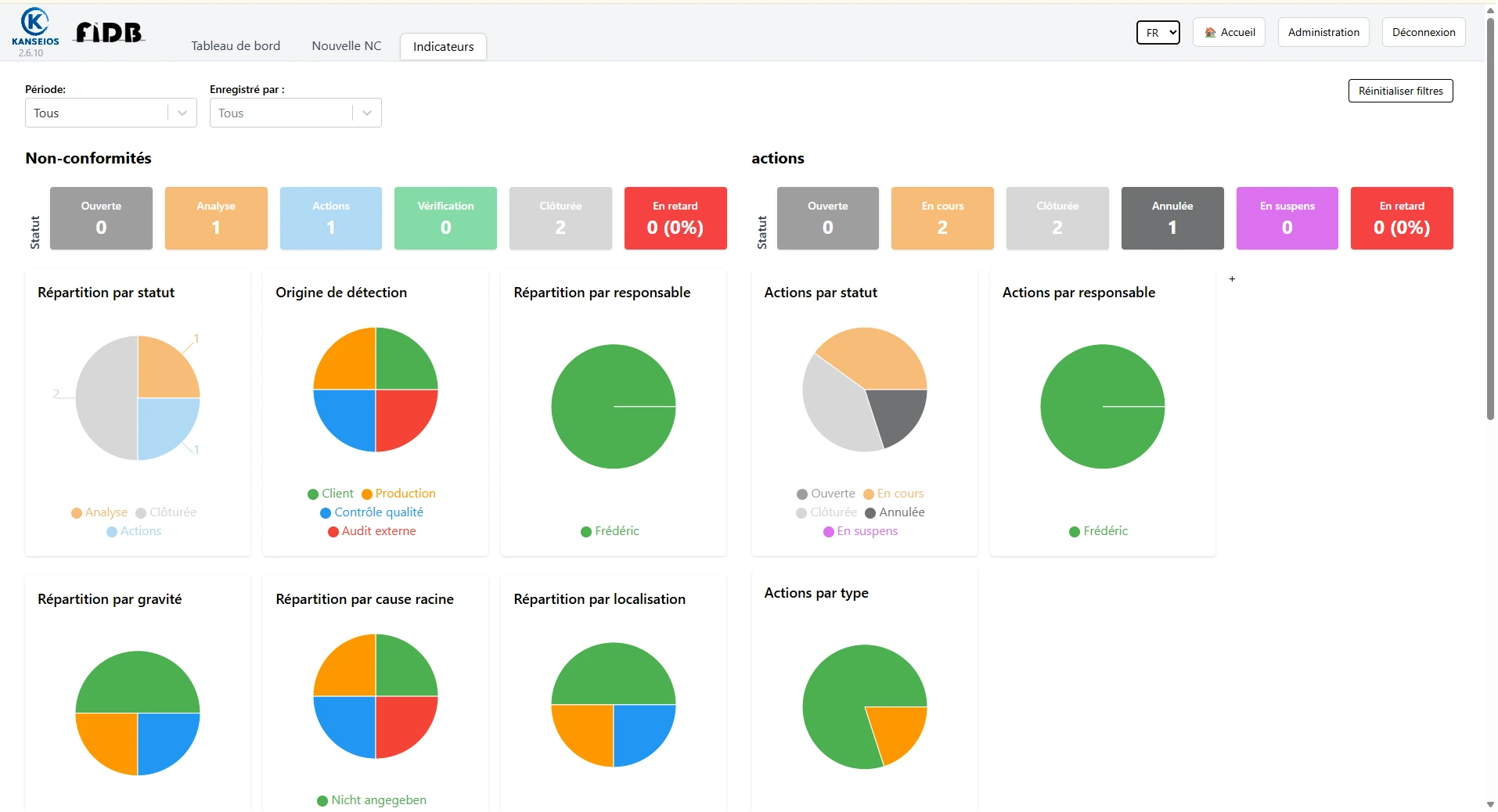The image size is (1498, 812).
Task: Click the Réinitialiser filtres button
Action: (1400, 91)
